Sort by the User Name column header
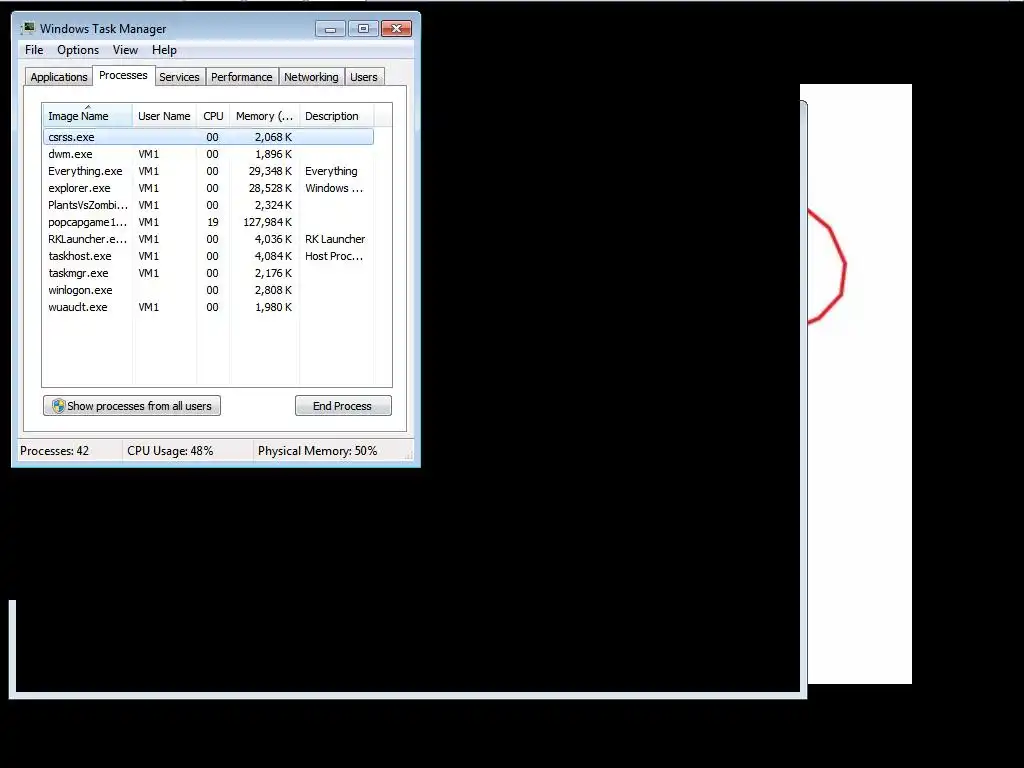Image resolution: width=1024 pixels, height=768 pixels. 164,116
